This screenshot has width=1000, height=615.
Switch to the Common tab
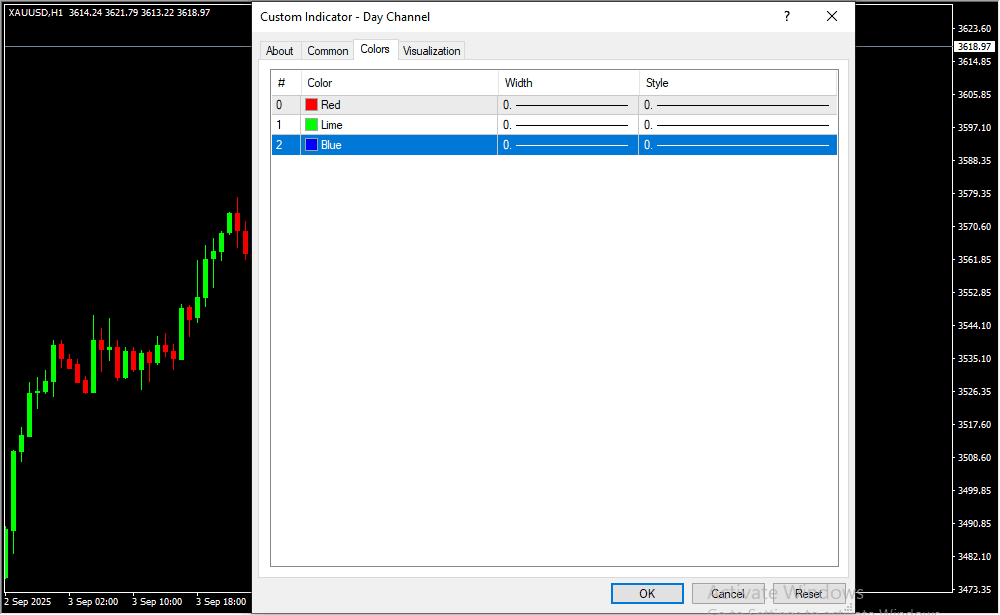pyautogui.click(x=327, y=51)
